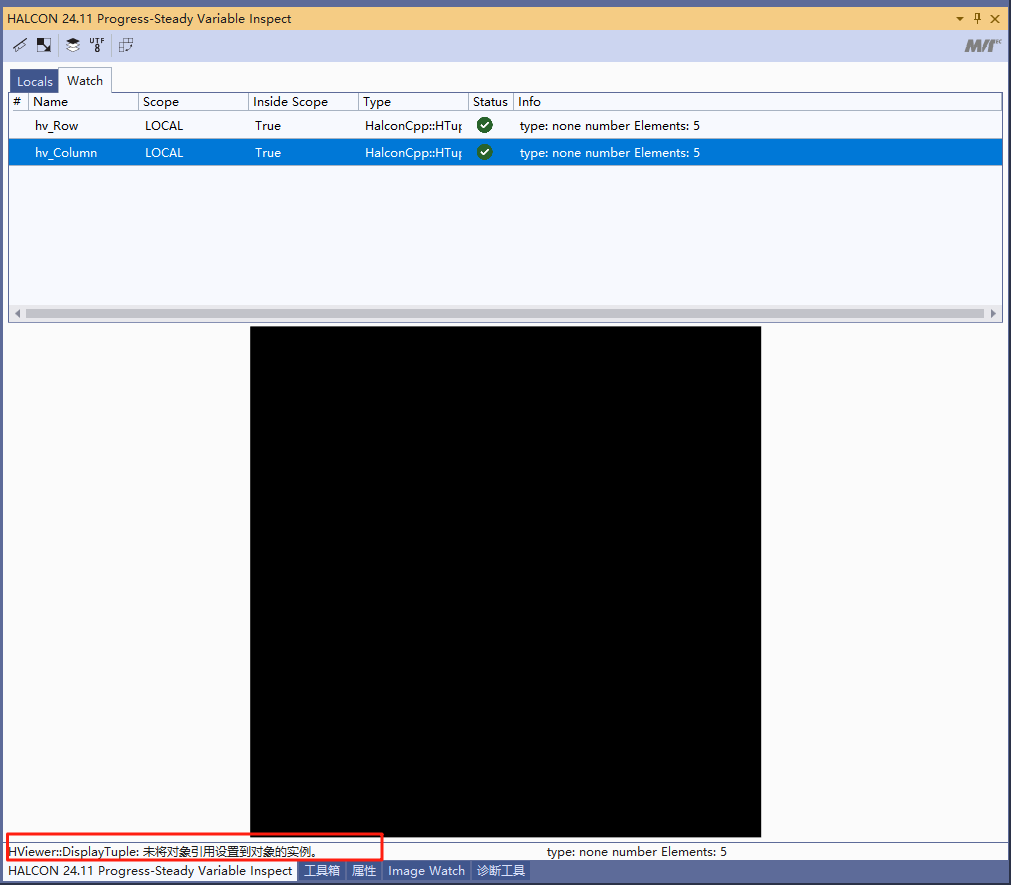This screenshot has height=885, width=1011.
Task: Click the green status checkmark for hv_Column
Action: (x=485, y=152)
